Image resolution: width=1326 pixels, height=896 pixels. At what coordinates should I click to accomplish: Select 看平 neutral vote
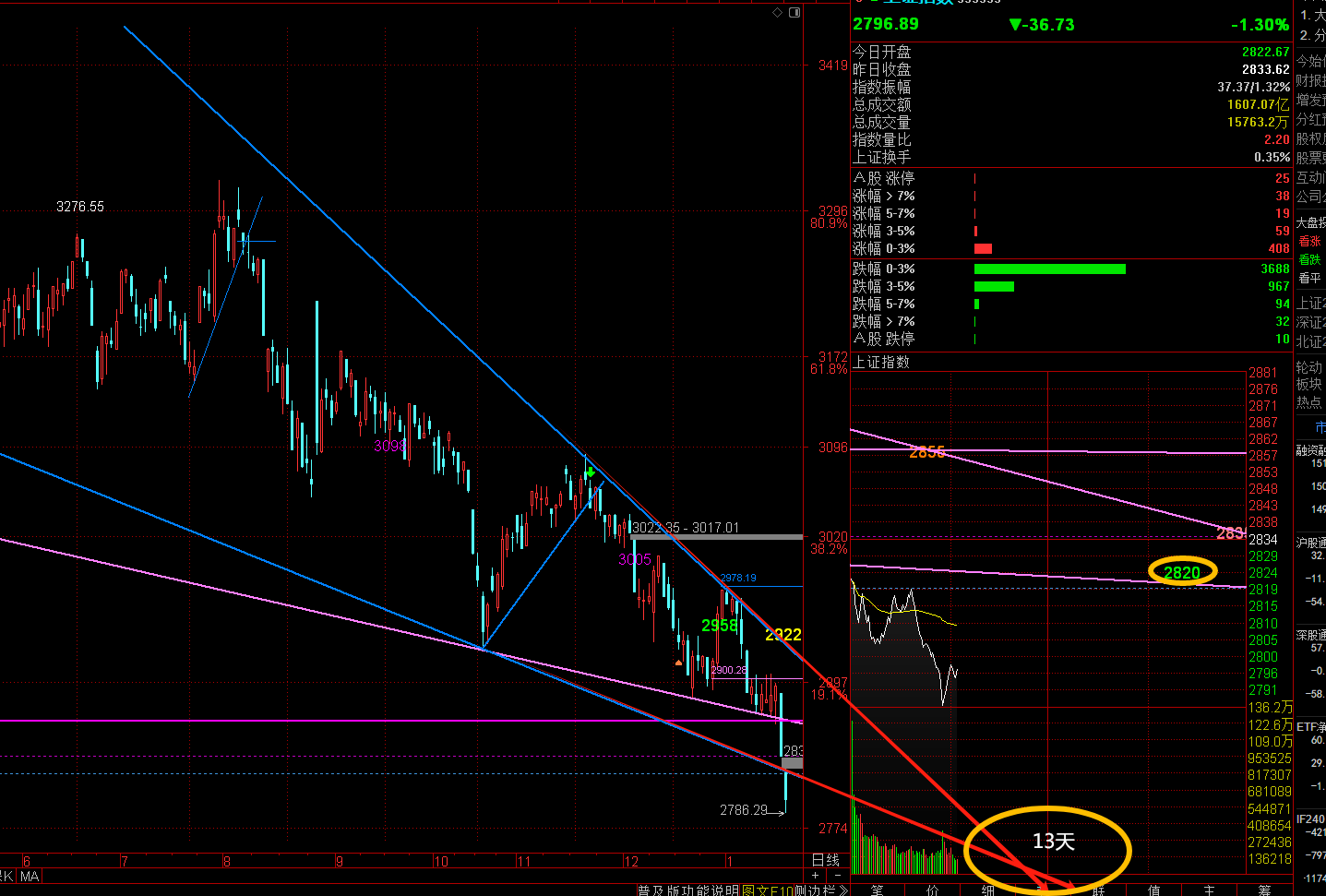coord(1310,278)
